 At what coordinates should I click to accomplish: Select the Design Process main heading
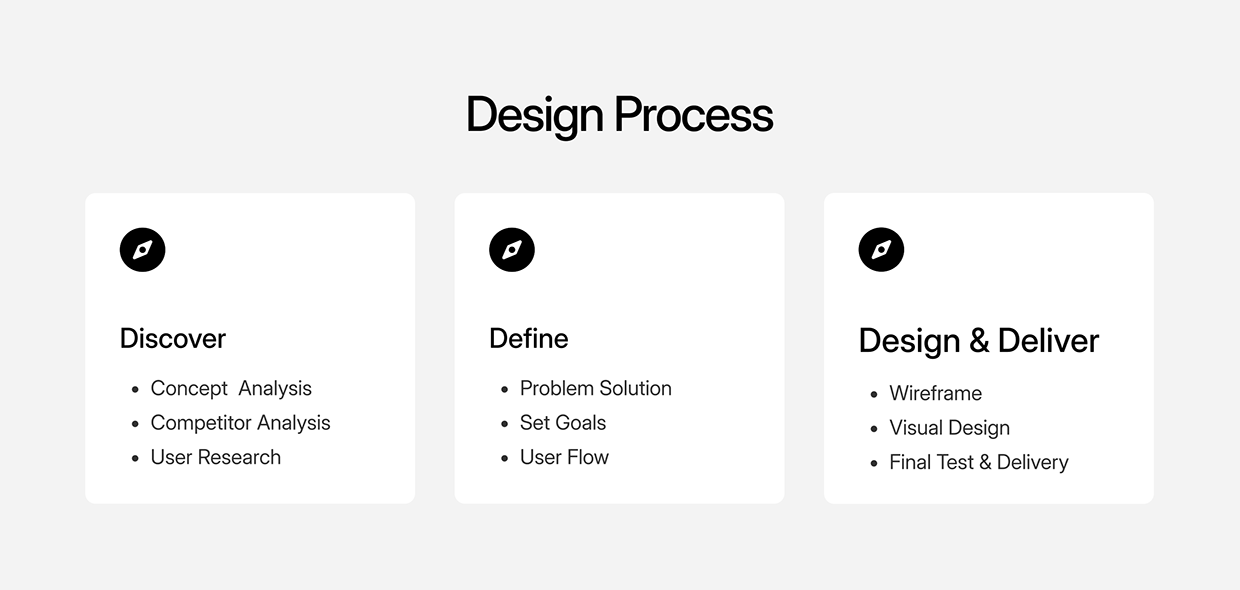coord(619,115)
